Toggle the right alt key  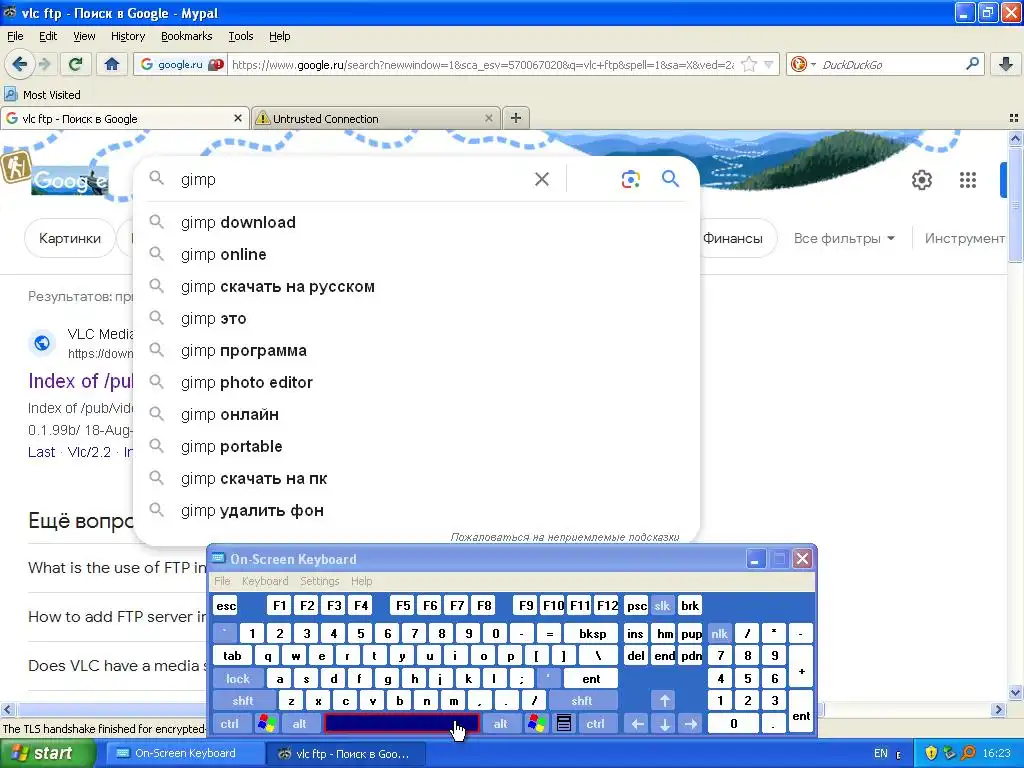point(500,723)
